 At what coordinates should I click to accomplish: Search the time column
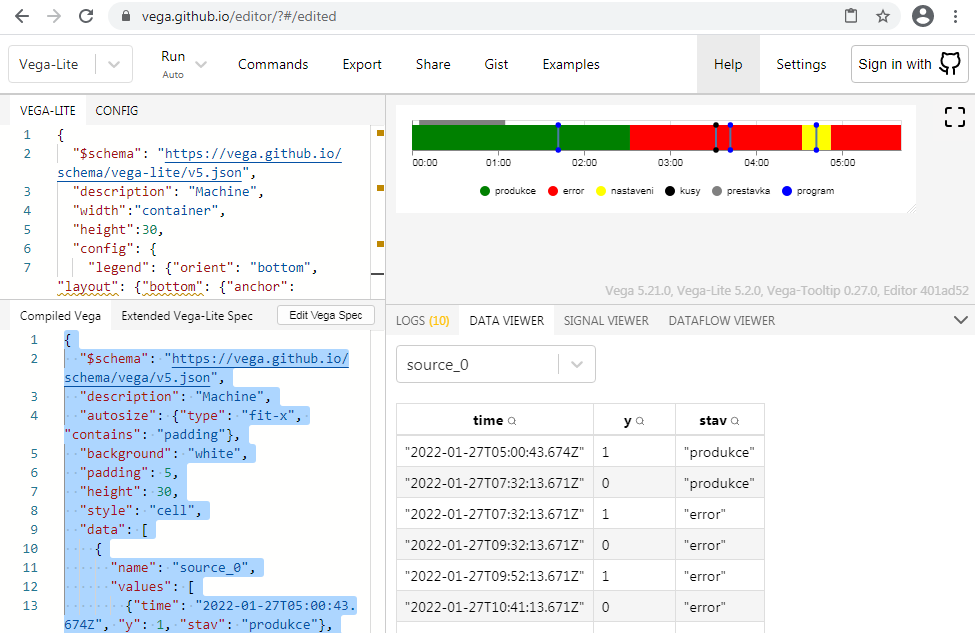[512, 421]
